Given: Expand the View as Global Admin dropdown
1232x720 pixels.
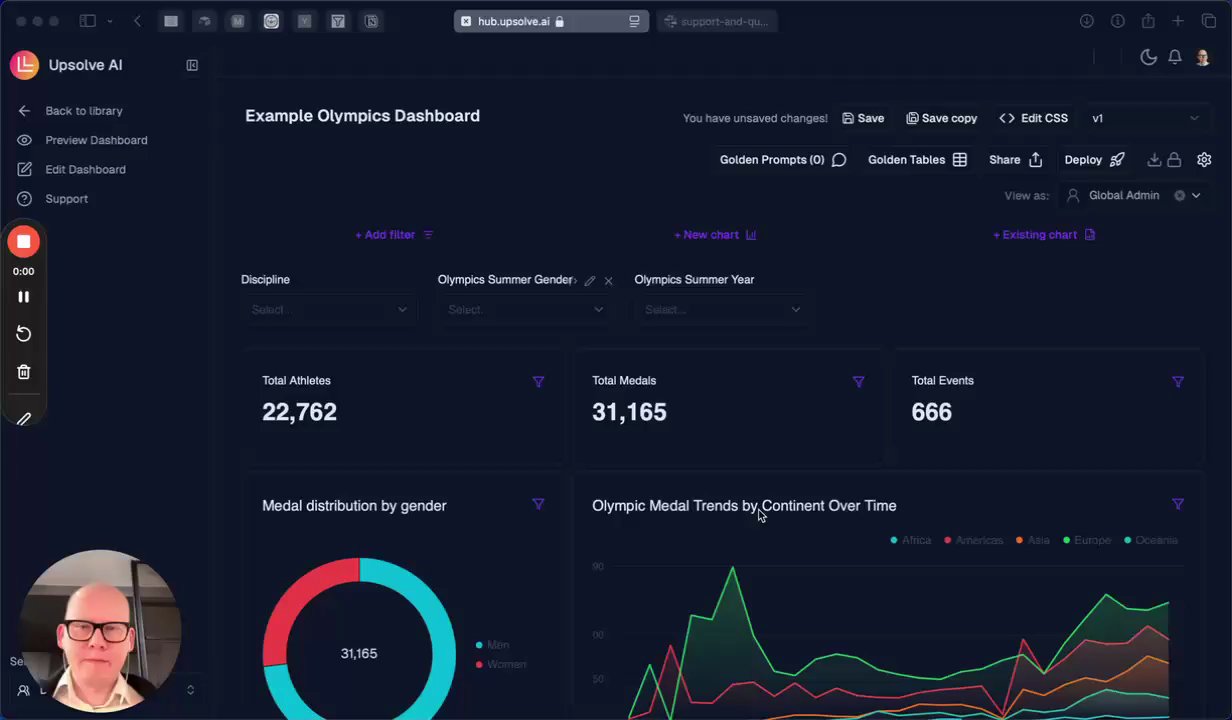Looking at the screenshot, I should click(x=1196, y=196).
